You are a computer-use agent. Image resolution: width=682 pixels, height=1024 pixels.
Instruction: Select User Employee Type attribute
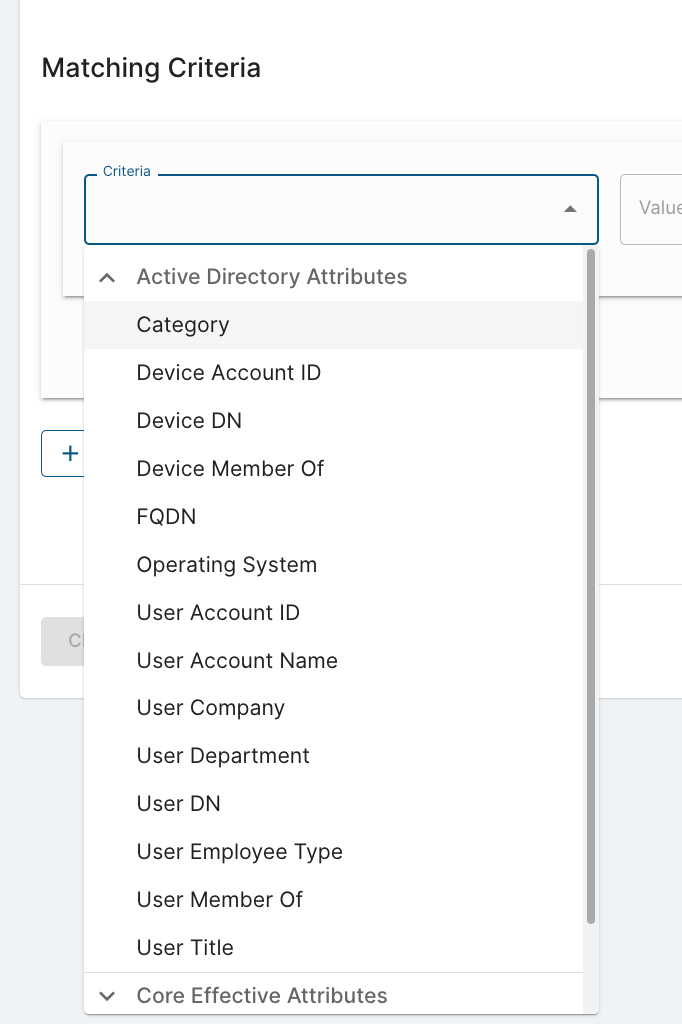(x=240, y=852)
